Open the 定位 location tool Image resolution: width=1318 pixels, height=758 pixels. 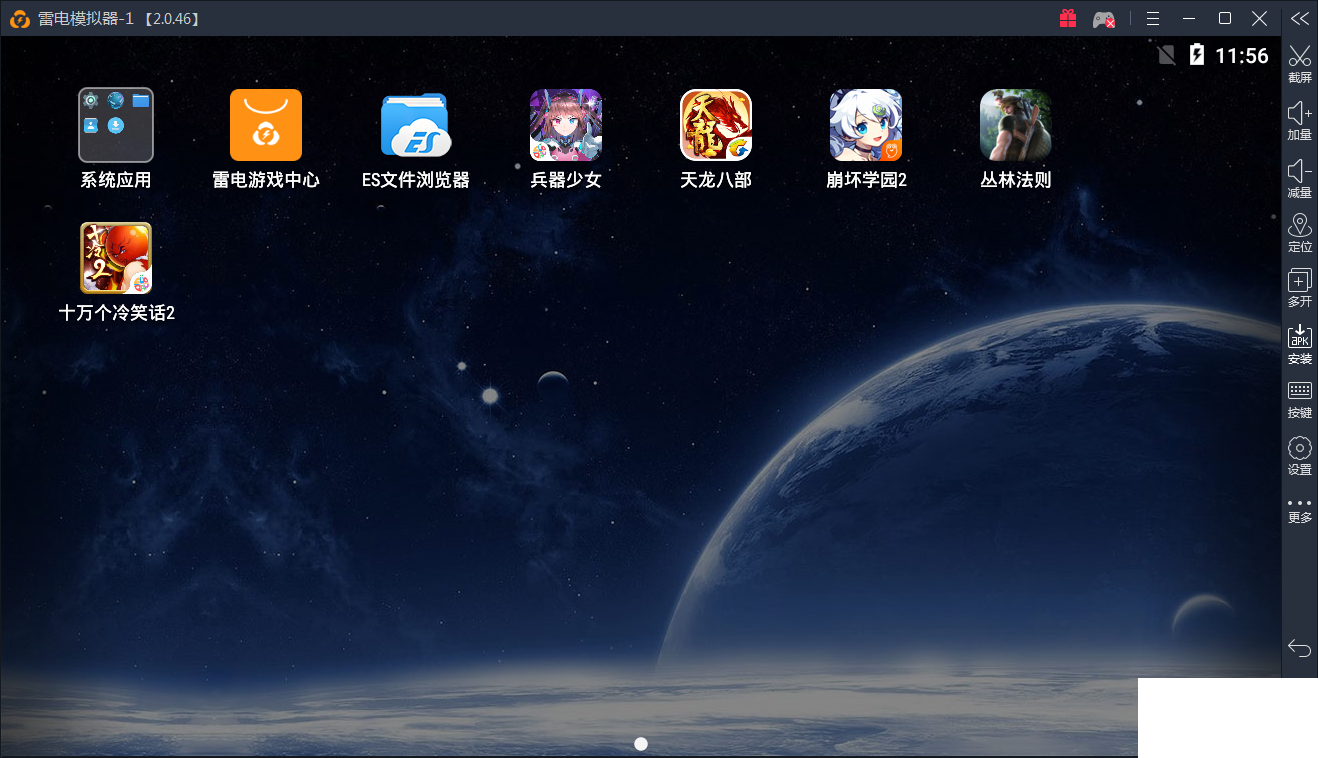pyautogui.click(x=1300, y=233)
